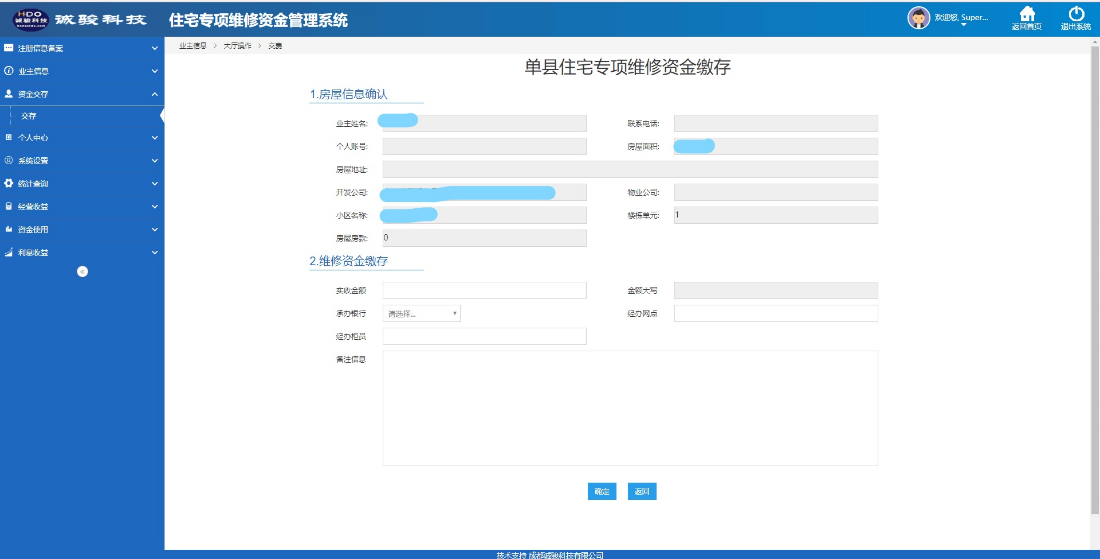Click the 房屋面积 field
The image size is (1100, 559).
click(776, 147)
